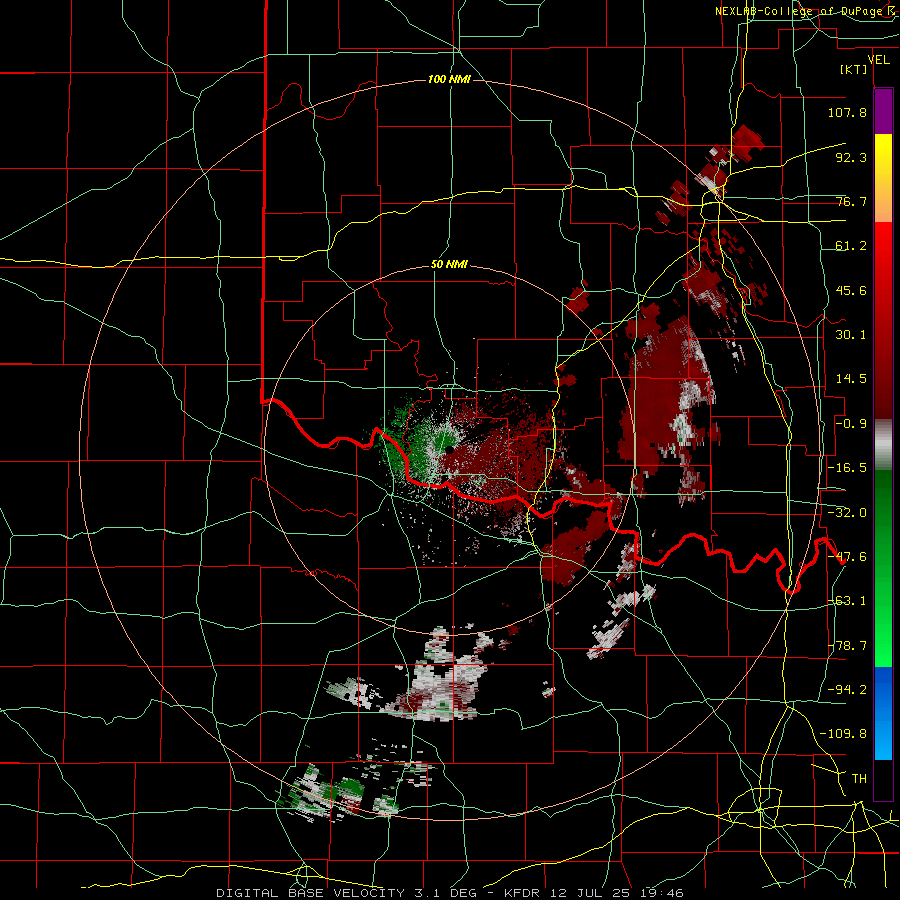Image resolution: width=900 pixels, height=900 pixels.
Task: Click the 19:46 timestamp in the caption
Action: click(664, 893)
